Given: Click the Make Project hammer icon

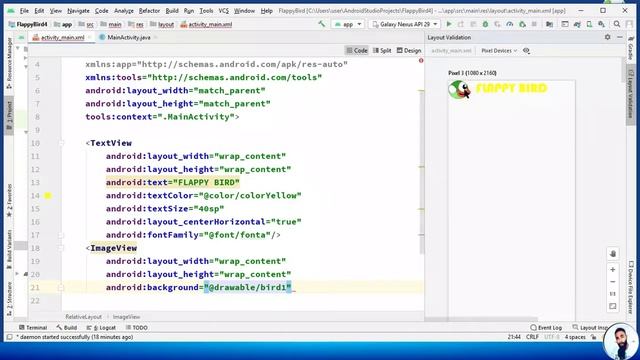Looking at the screenshot, I should [322, 24].
